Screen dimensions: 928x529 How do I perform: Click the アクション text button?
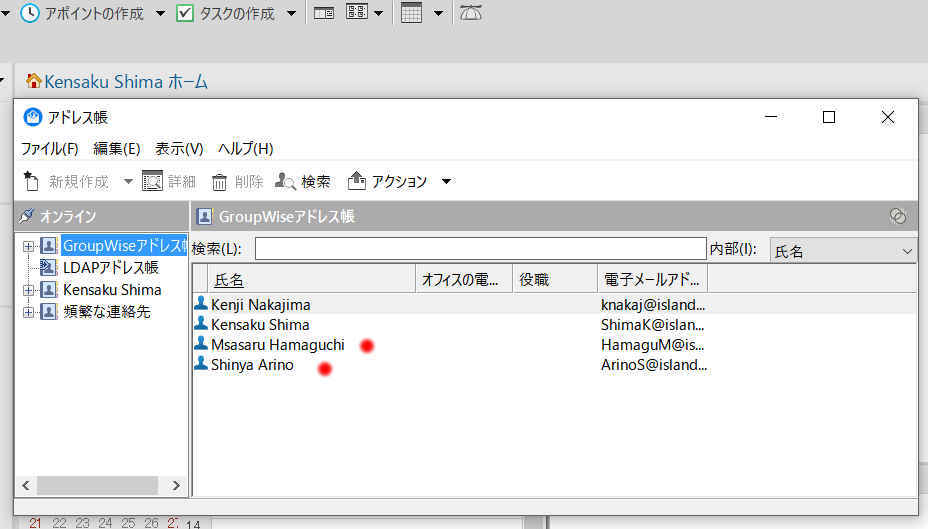click(x=399, y=182)
